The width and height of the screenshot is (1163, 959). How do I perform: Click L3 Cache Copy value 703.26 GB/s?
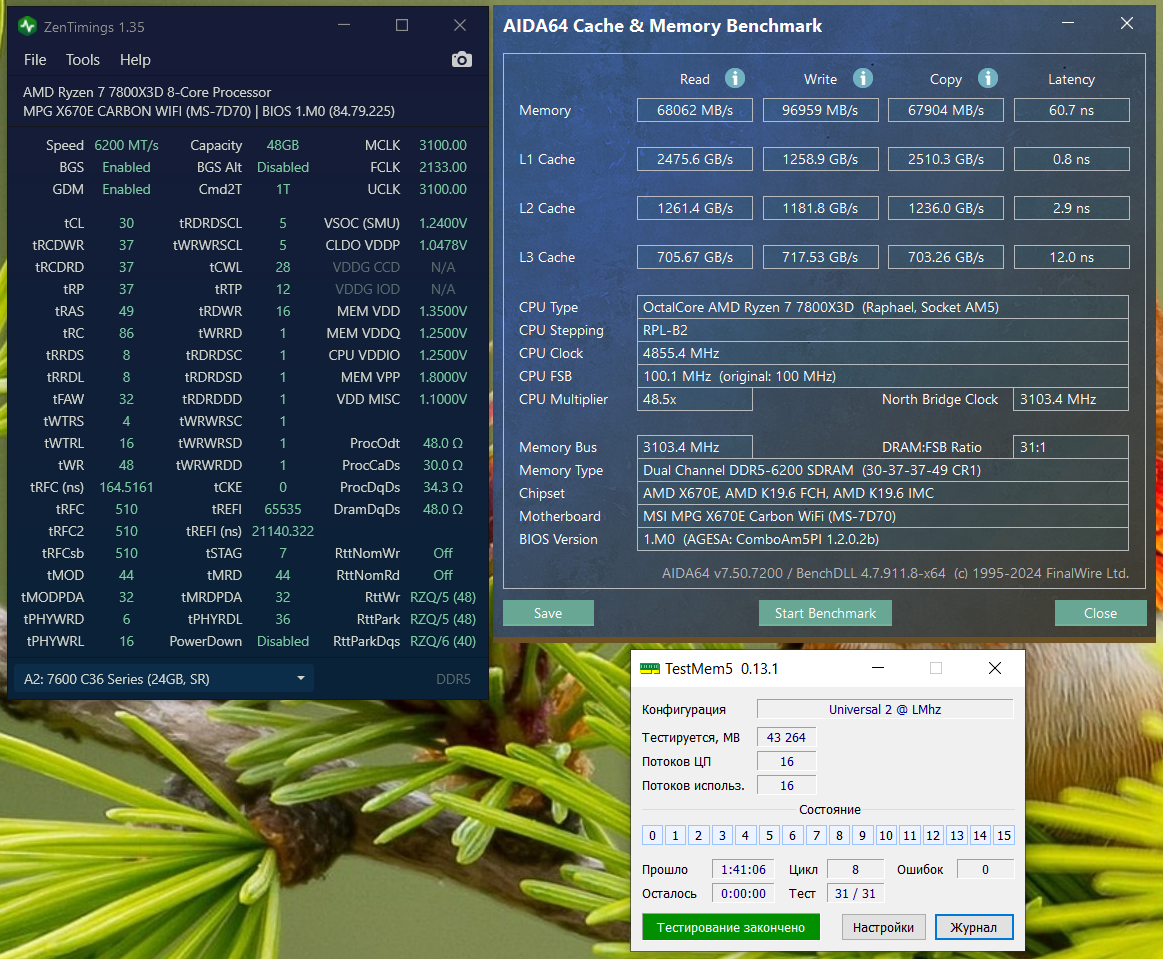[x=946, y=257]
